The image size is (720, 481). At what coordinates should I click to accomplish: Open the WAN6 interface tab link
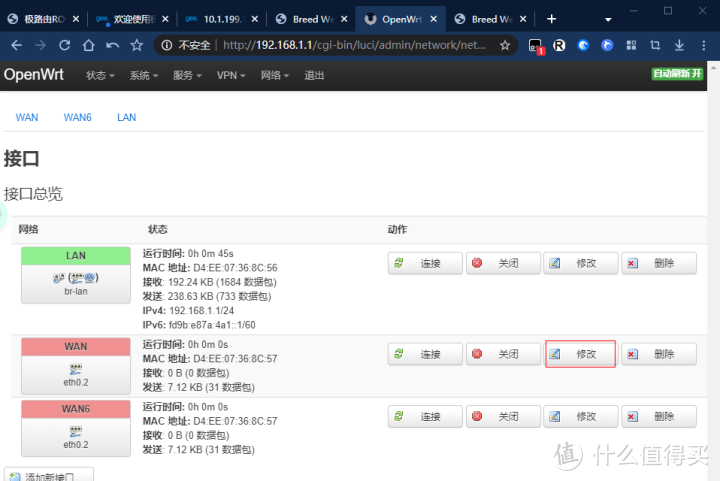tap(78, 117)
